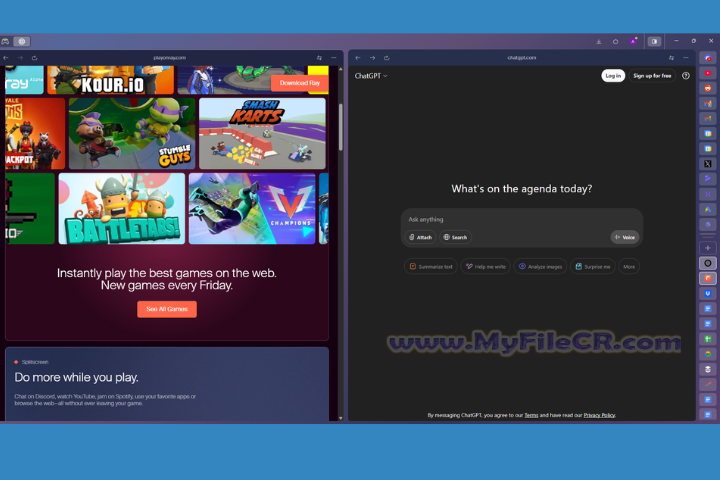Open the Reddit sidebar shortcut
The image size is (720, 480).
708,88
